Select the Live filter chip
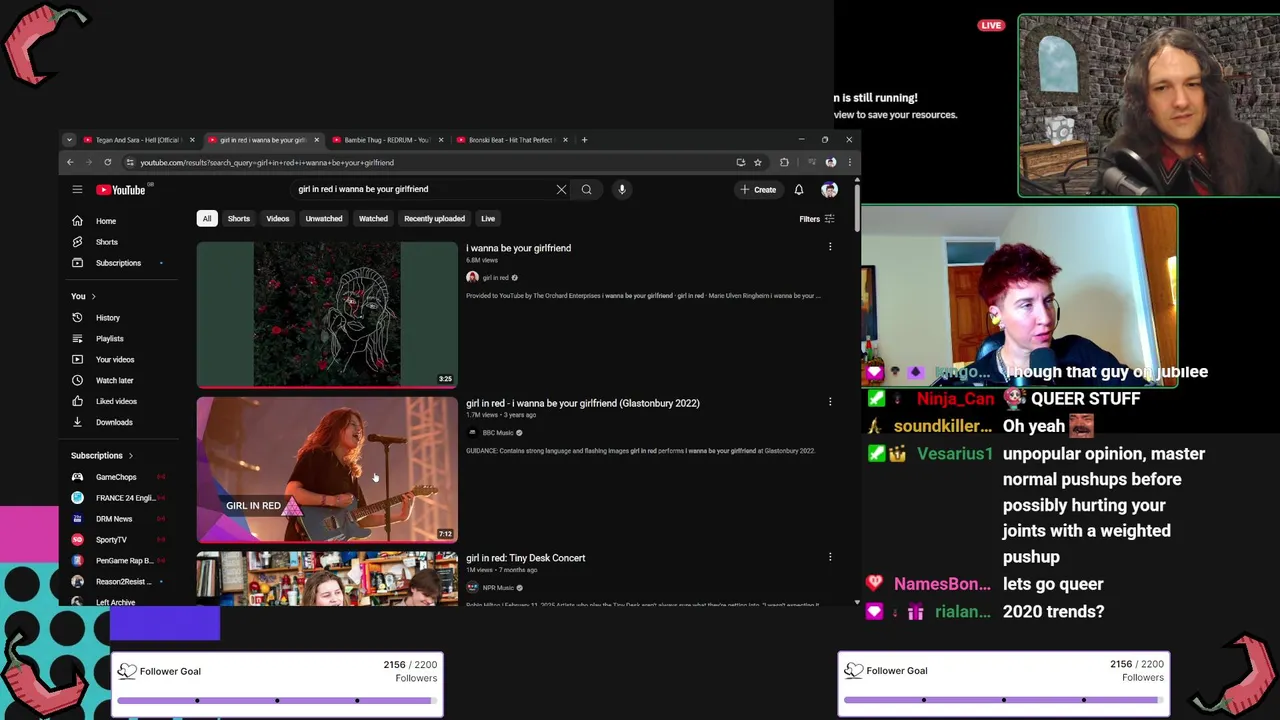 [x=488, y=219]
